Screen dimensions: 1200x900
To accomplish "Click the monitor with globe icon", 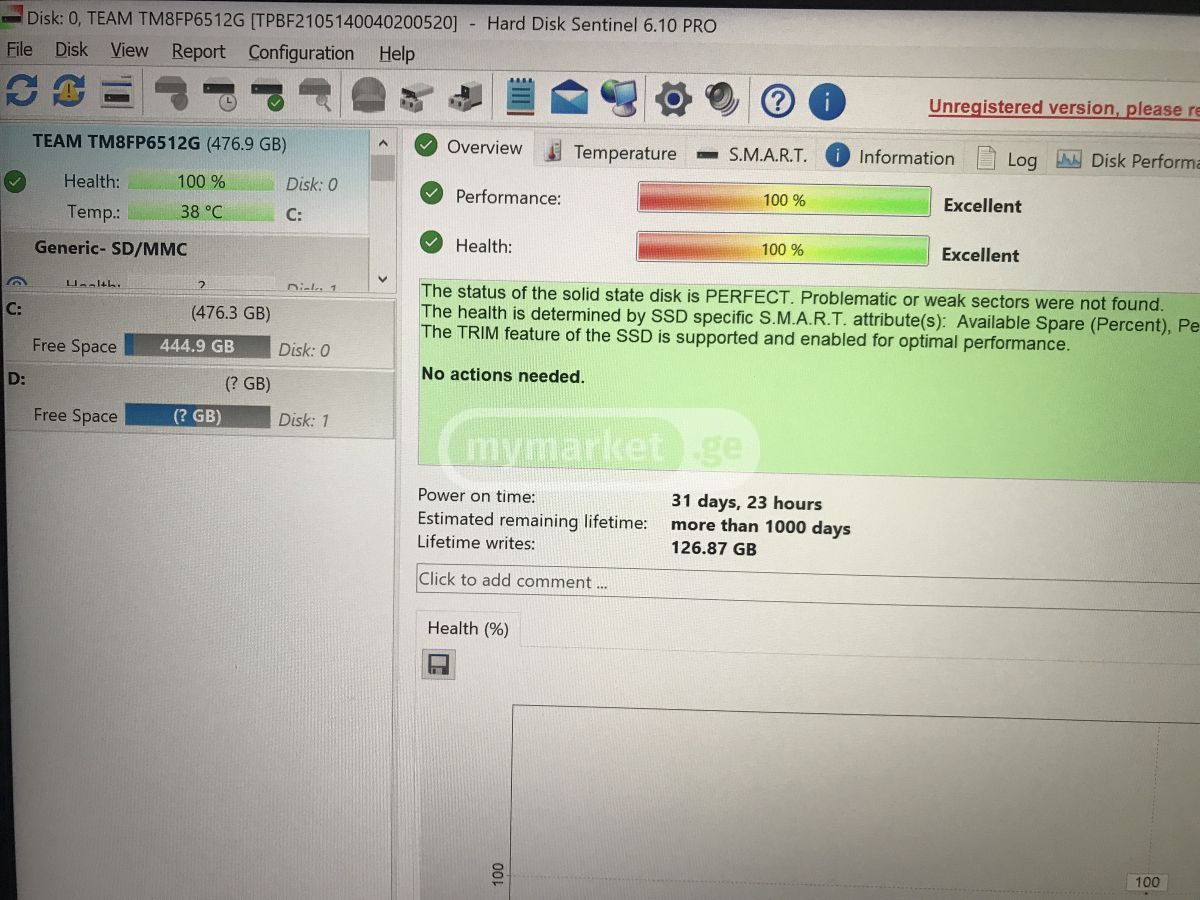I will point(620,98).
